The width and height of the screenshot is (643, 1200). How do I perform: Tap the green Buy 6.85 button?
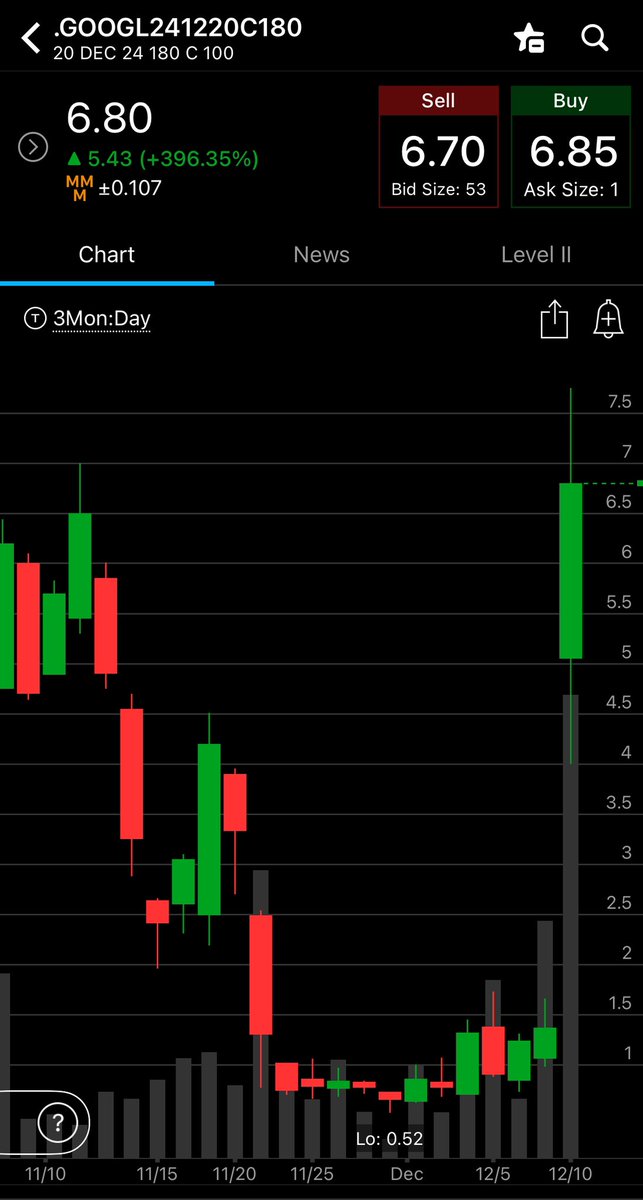[571, 147]
